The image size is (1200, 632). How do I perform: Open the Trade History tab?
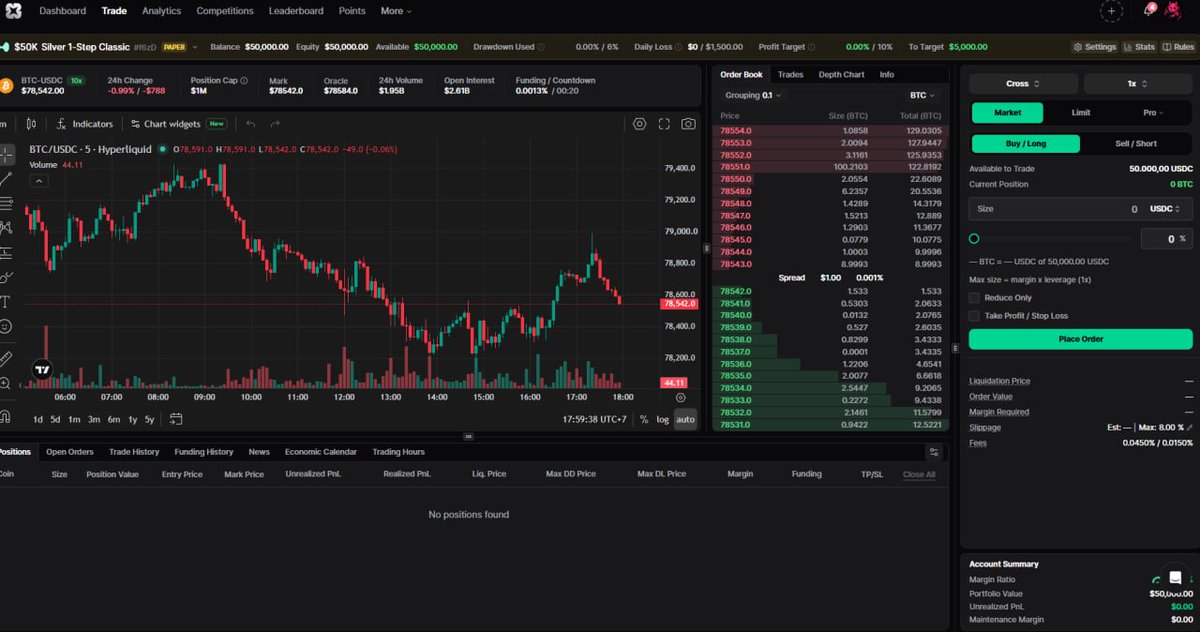tap(134, 452)
